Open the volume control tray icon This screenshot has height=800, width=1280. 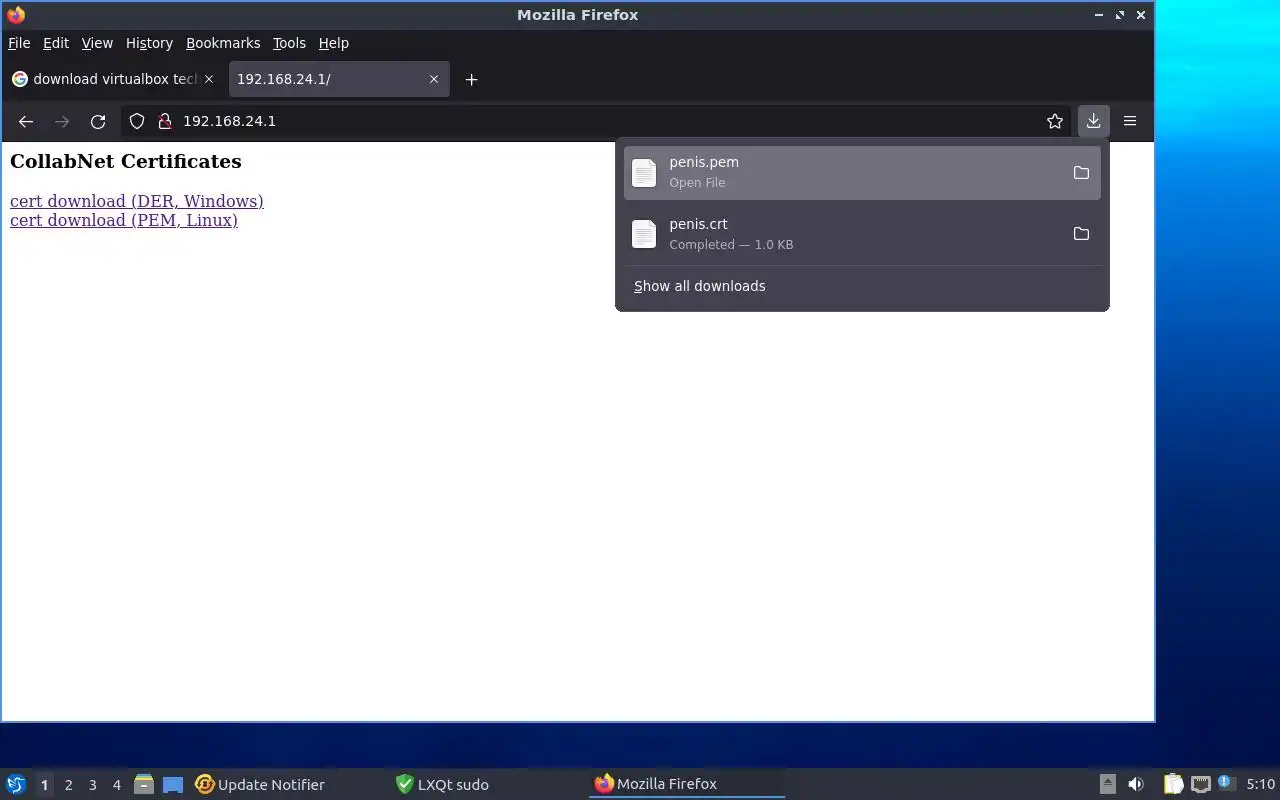click(x=1136, y=784)
